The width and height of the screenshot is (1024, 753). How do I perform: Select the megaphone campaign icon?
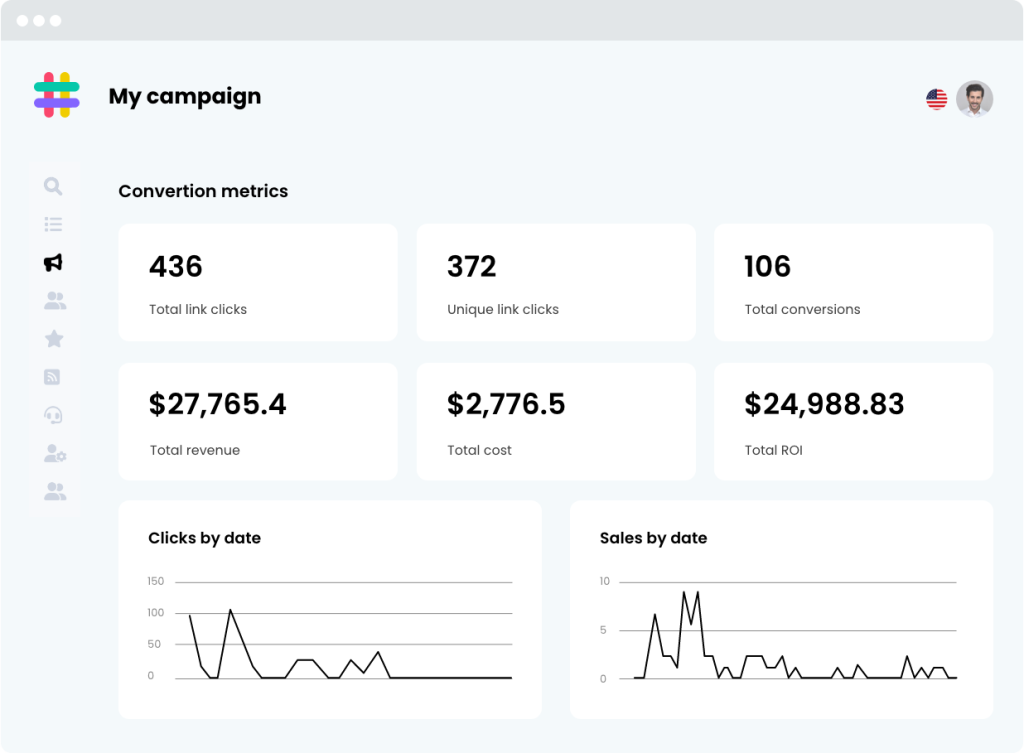pyautogui.click(x=54, y=262)
